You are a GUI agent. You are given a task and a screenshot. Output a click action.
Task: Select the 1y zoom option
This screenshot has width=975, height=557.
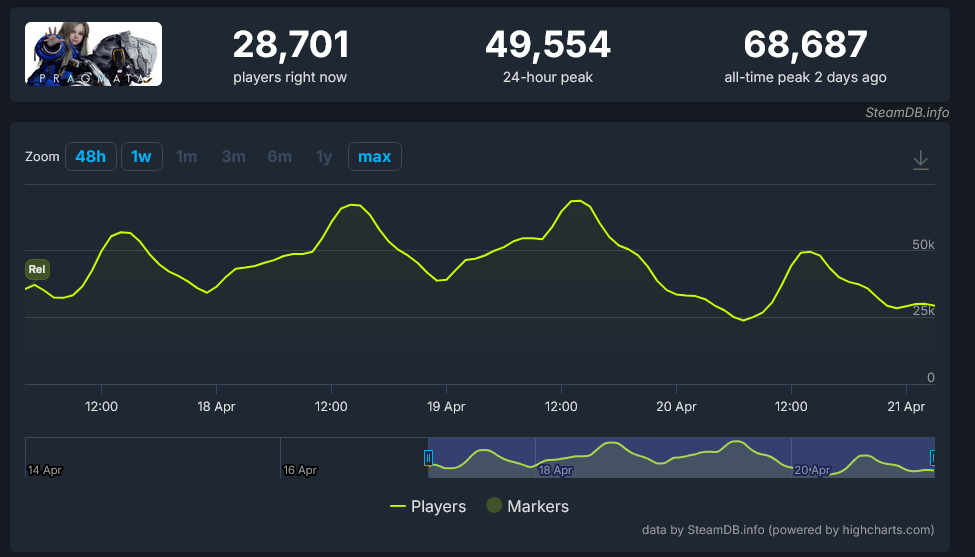click(x=324, y=157)
